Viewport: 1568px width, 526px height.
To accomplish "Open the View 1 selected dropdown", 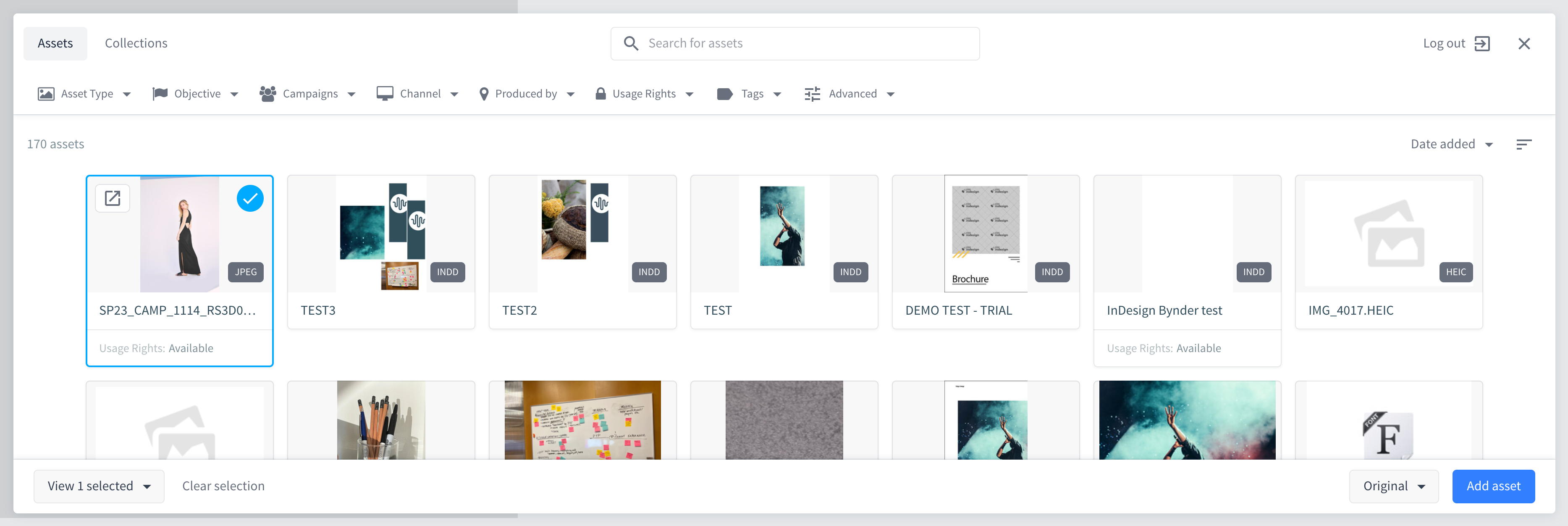I will click(x=99, y=486).
